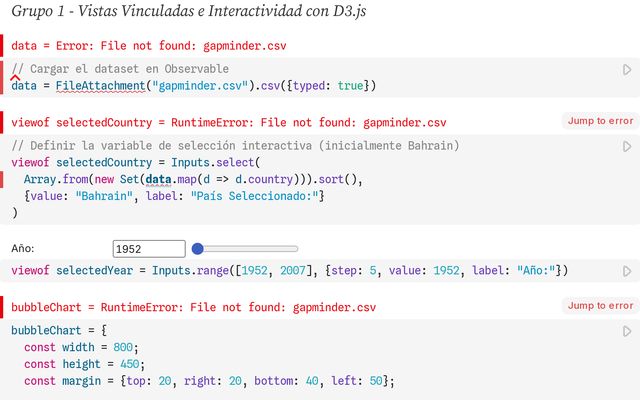Click the "gapminder.csv" string in code
Viewport: 640px width, 400px height.
click(x=200, y=86)
